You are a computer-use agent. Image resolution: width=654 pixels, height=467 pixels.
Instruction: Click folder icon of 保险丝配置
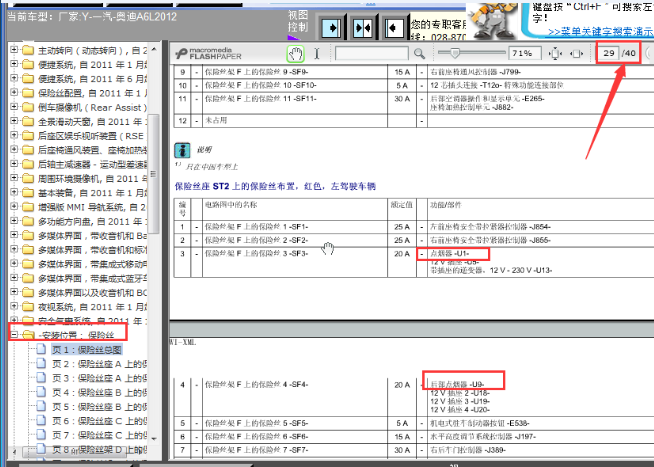click(28, 93)
